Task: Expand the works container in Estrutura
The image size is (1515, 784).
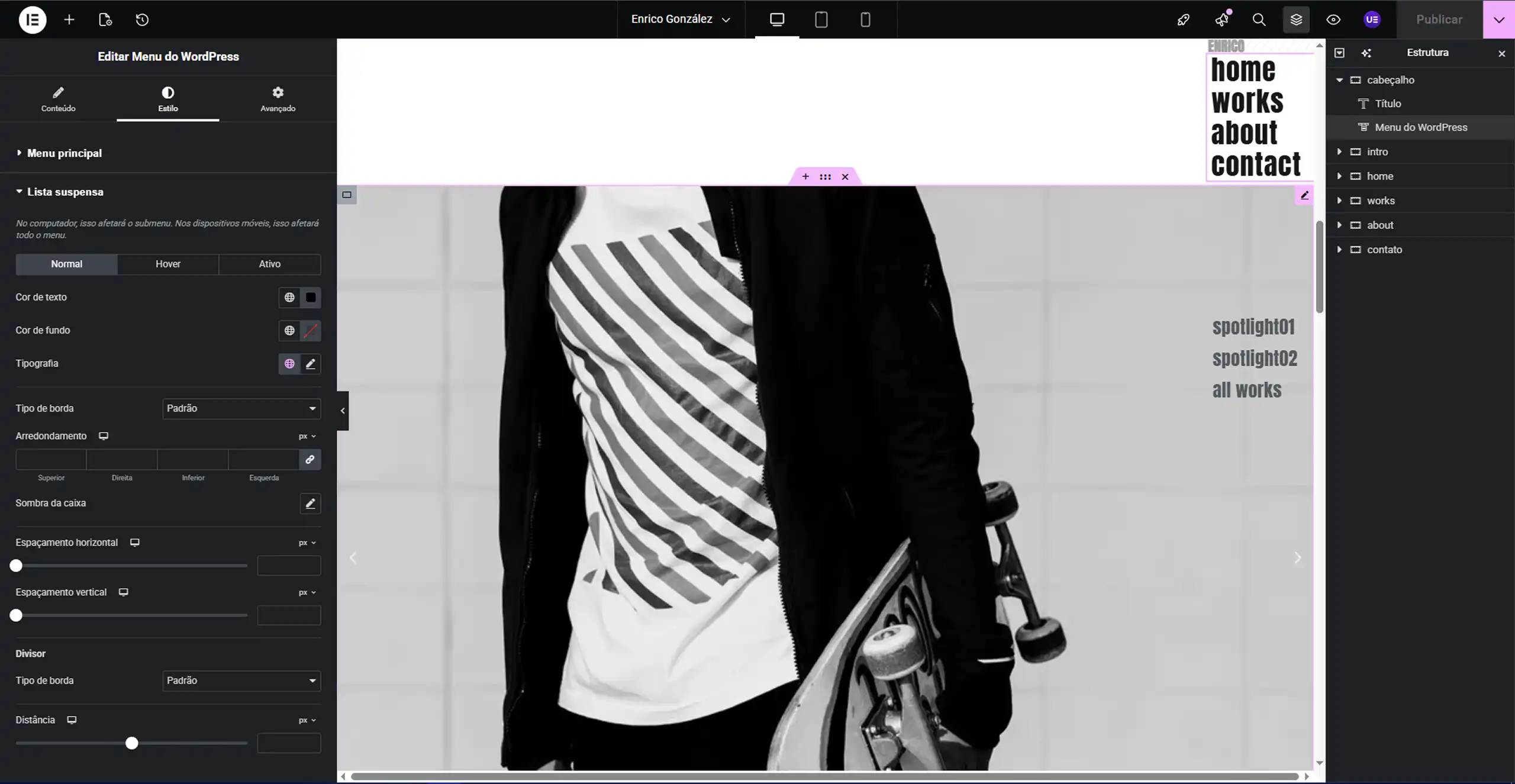Action: pos(1339,201)
